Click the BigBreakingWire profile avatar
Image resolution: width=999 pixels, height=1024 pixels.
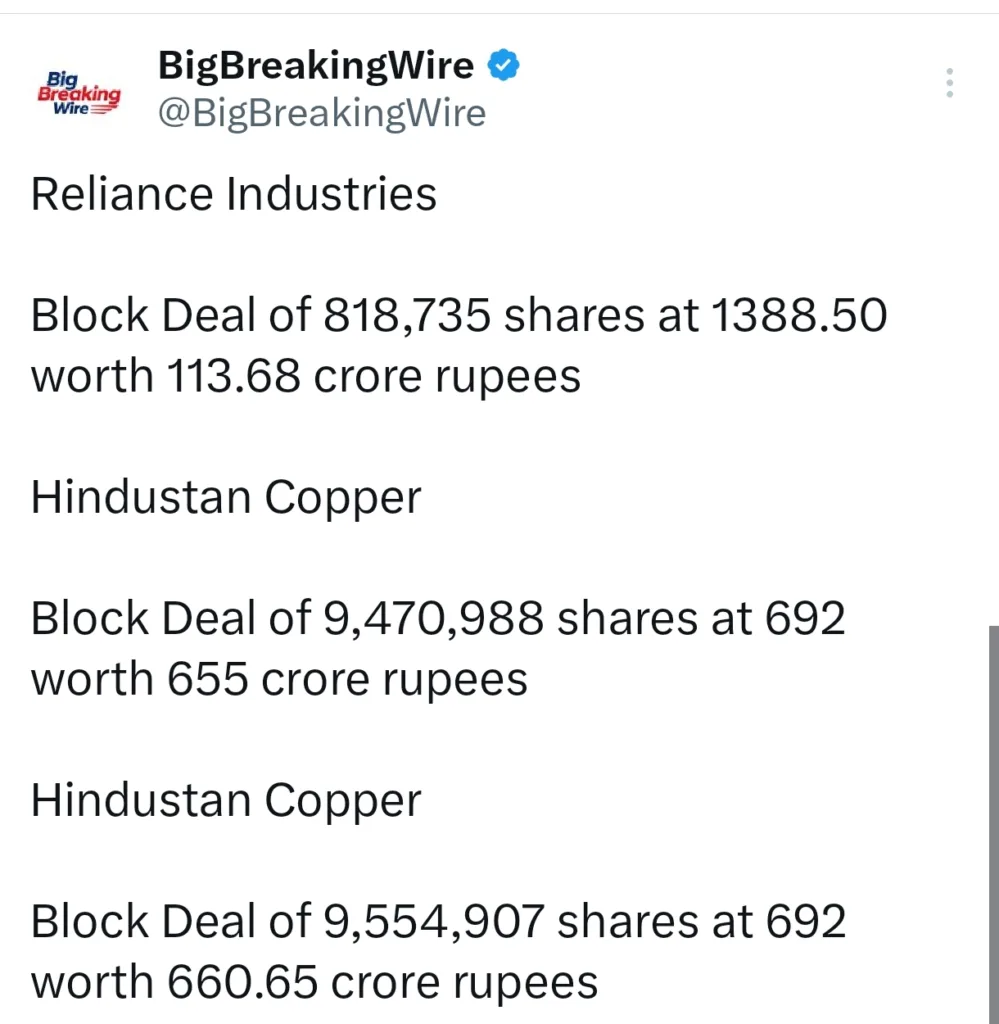point(79,90)
